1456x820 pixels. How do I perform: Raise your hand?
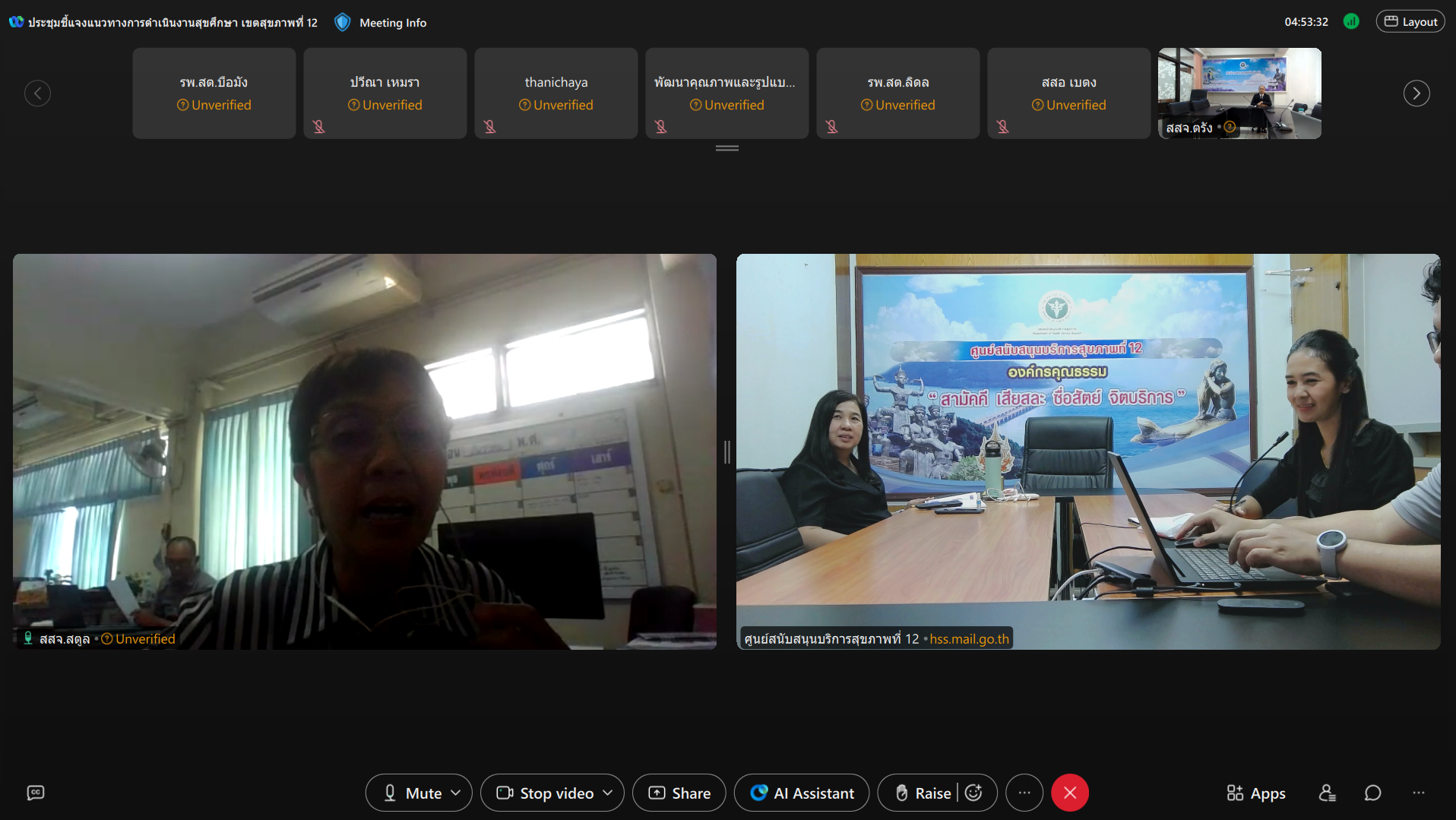[x=923, y=793]
